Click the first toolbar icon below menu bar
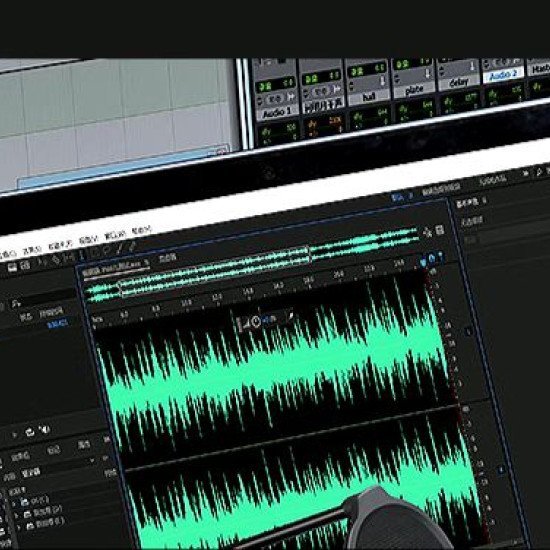550x550 pixels. (x=12, y=268)
